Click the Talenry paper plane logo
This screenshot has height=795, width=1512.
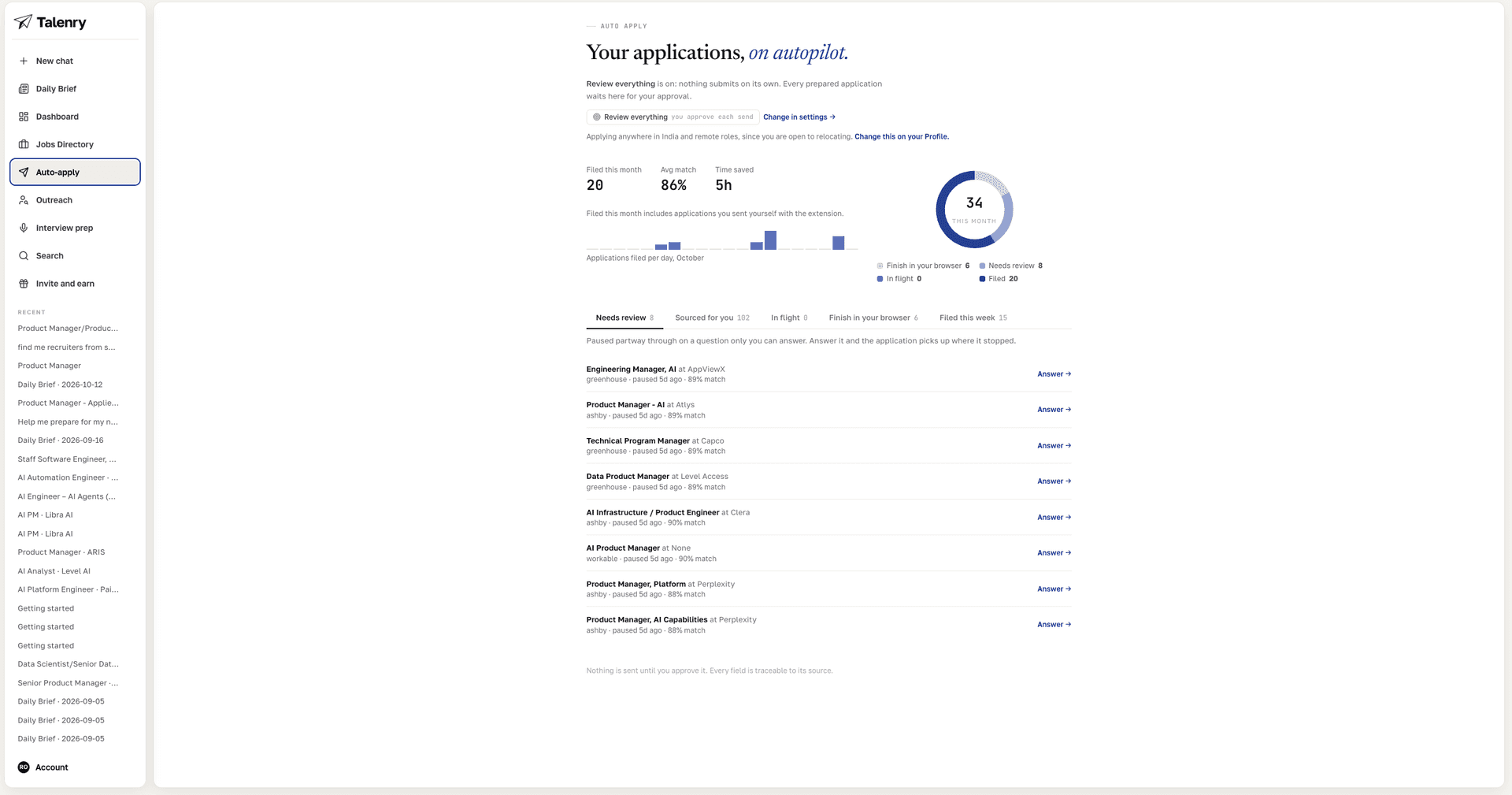coord(24,22)
